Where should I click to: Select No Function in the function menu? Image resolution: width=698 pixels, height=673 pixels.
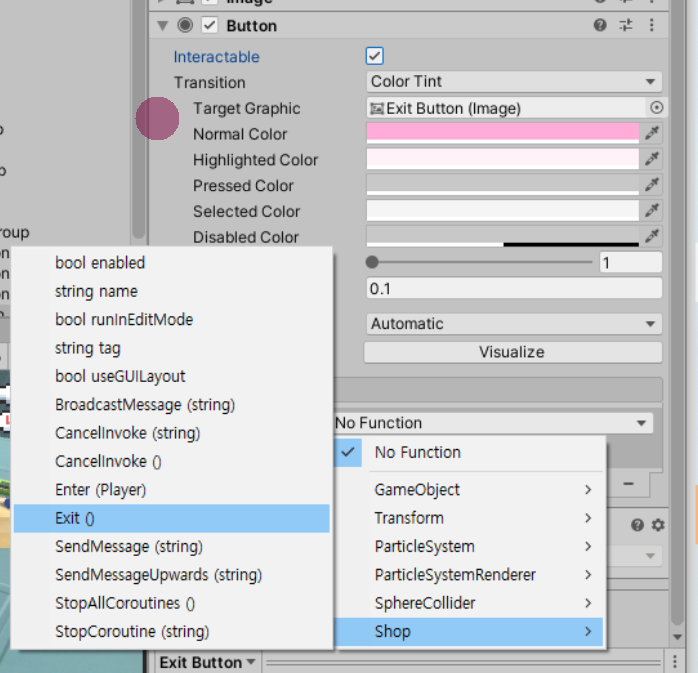(x=469, y=452)
